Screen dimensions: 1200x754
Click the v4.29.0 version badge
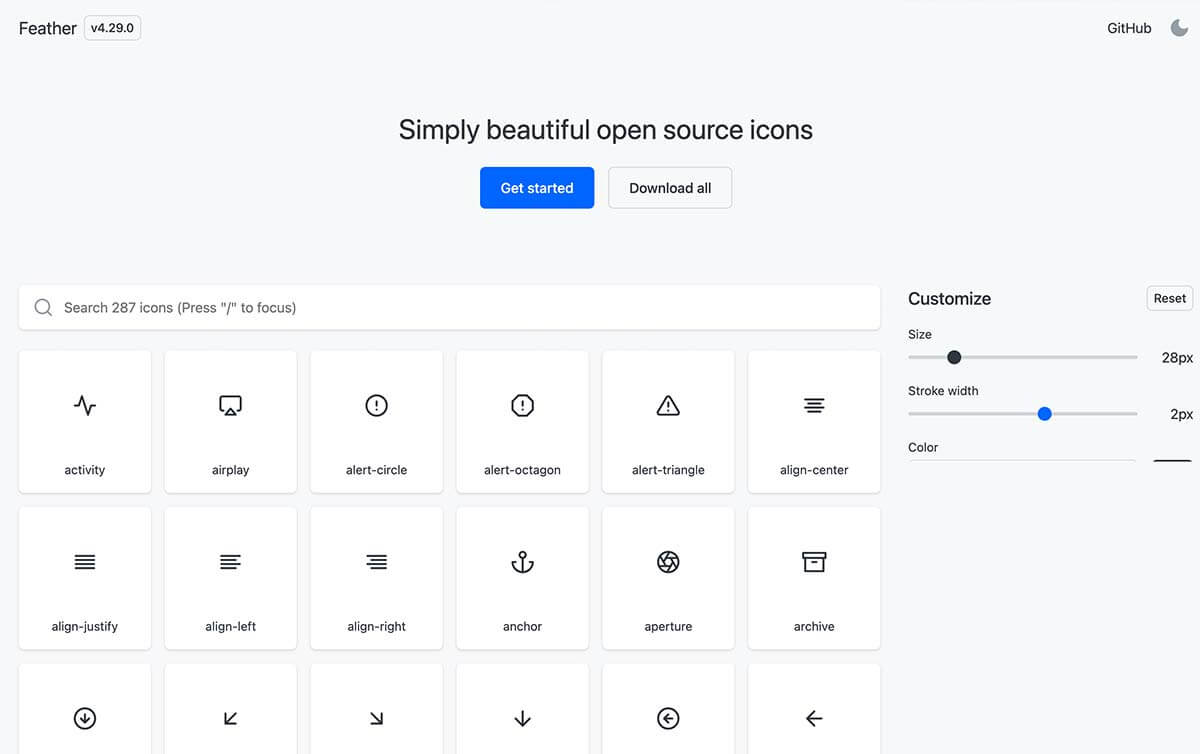click(x=112, y=28)
